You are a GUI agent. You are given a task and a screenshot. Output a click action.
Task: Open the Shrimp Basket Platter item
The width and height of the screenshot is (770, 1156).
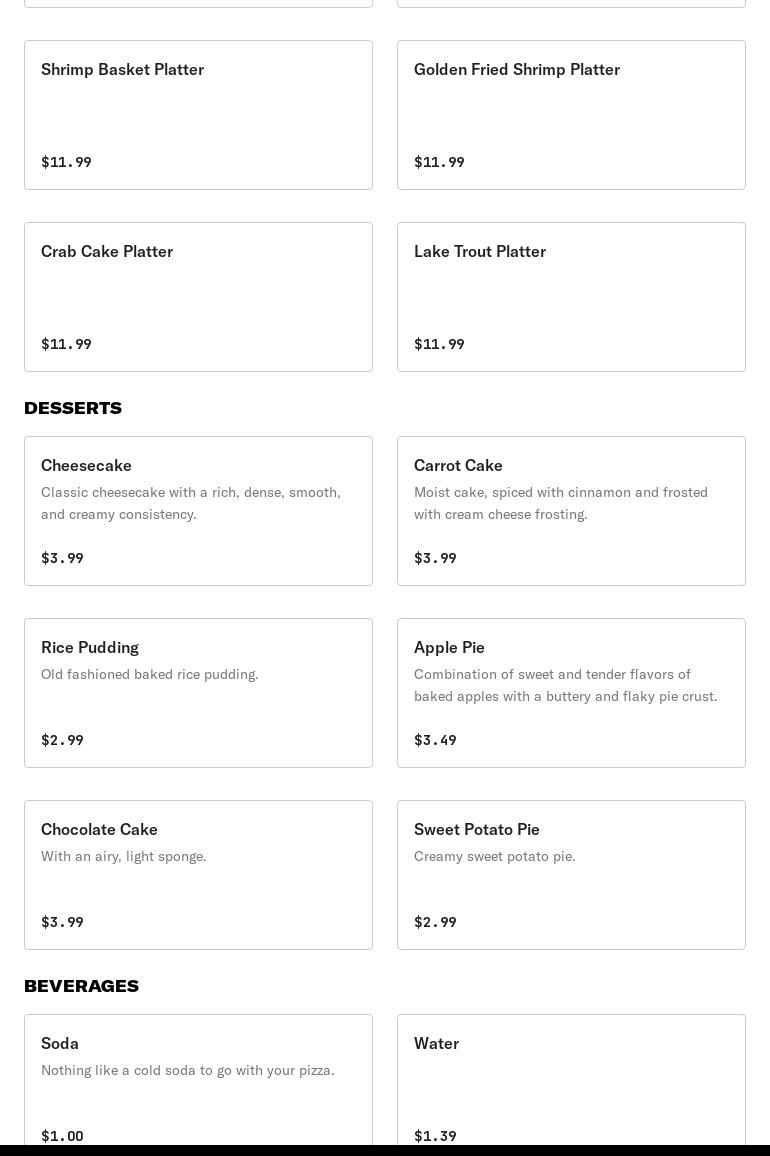(198, 115)
